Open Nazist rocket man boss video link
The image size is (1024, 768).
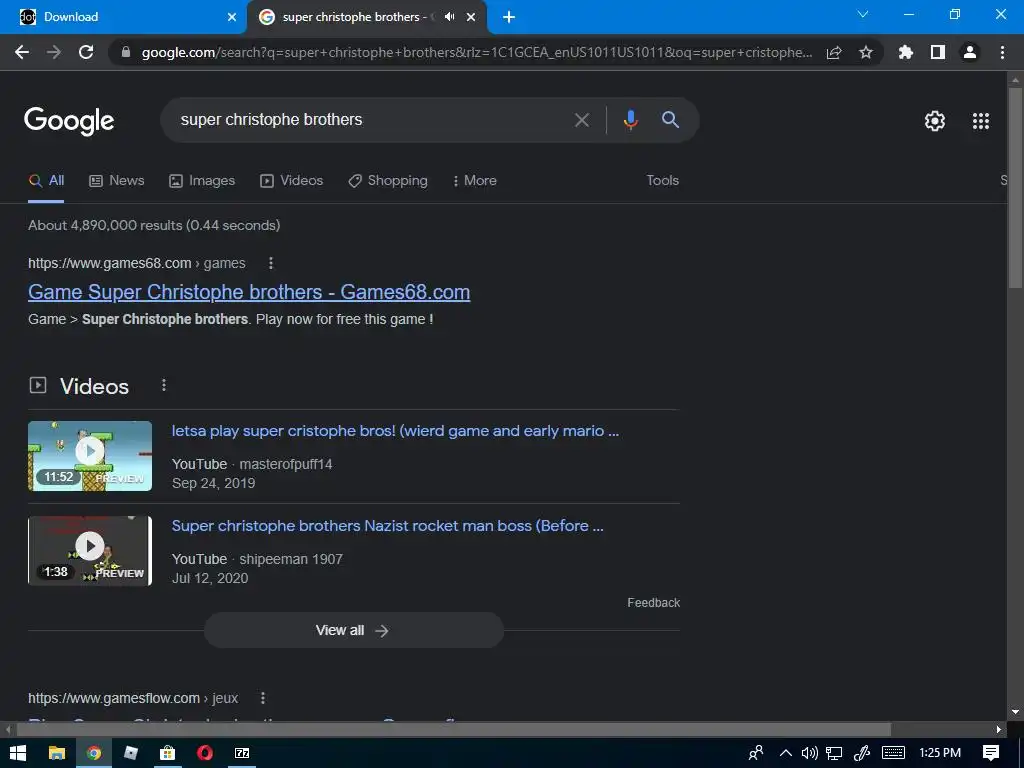pos(387,526)
